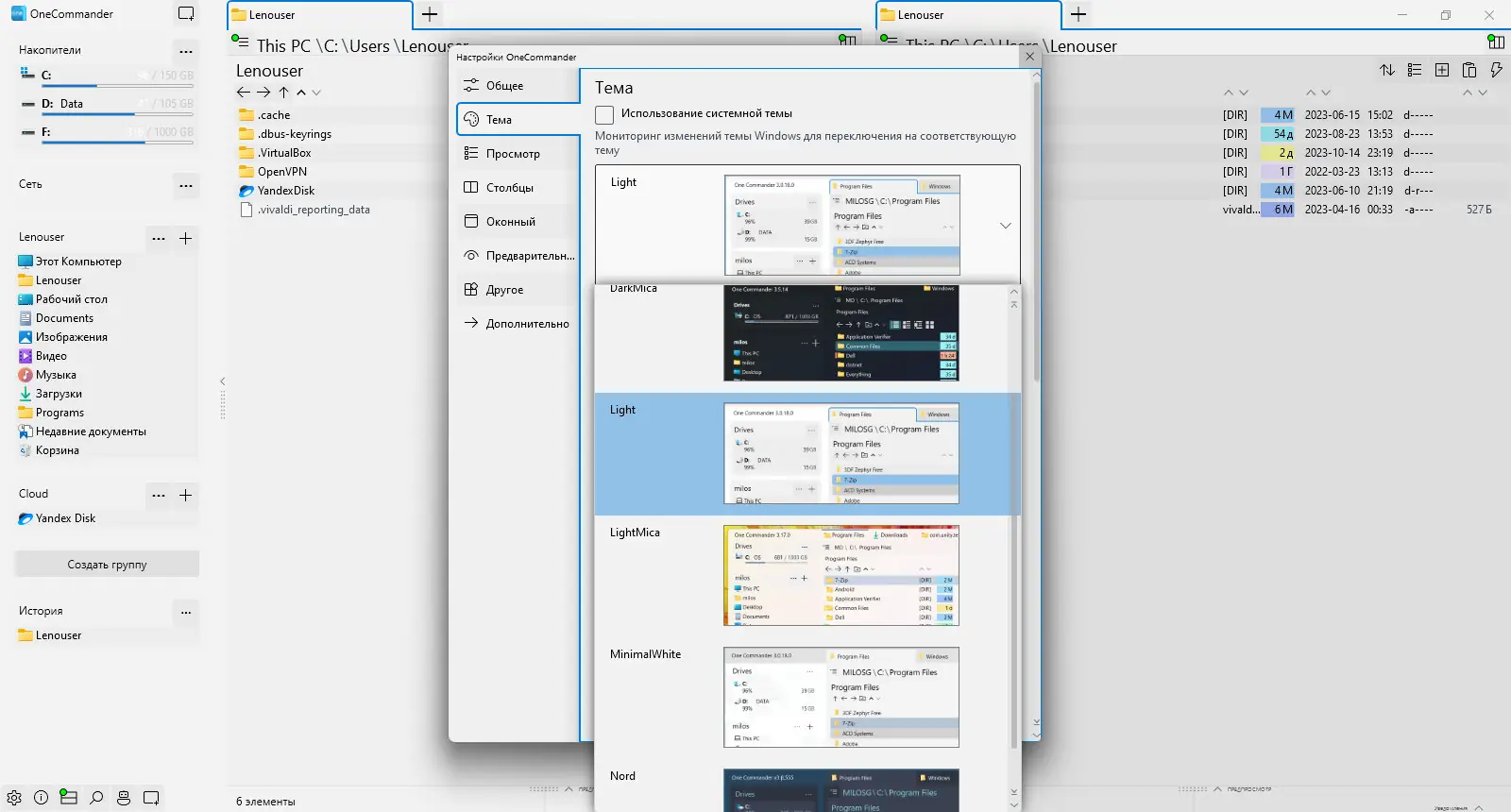The height and width of the screenshot is (812, 1511).
Task: Open the sort order arrows in right pane
Action: (x=1387, y=70)
